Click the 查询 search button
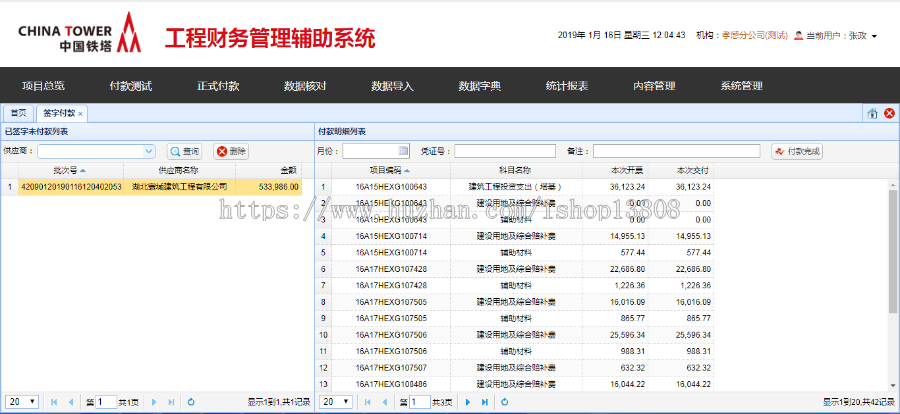 pos(184,152)
